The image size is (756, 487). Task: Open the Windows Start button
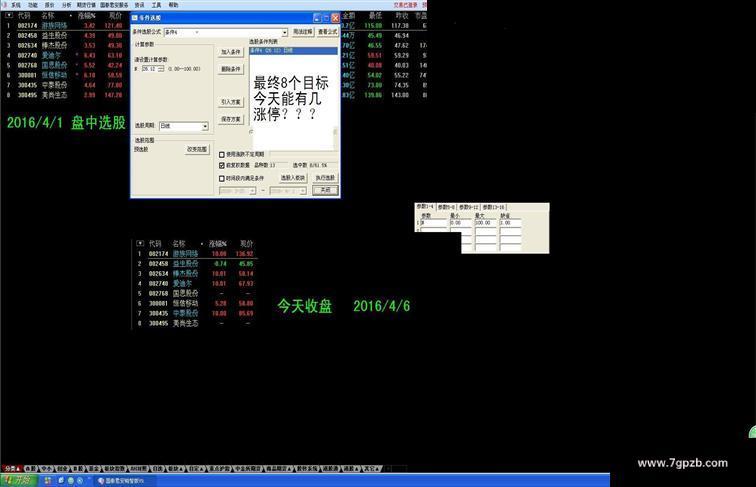18,480
